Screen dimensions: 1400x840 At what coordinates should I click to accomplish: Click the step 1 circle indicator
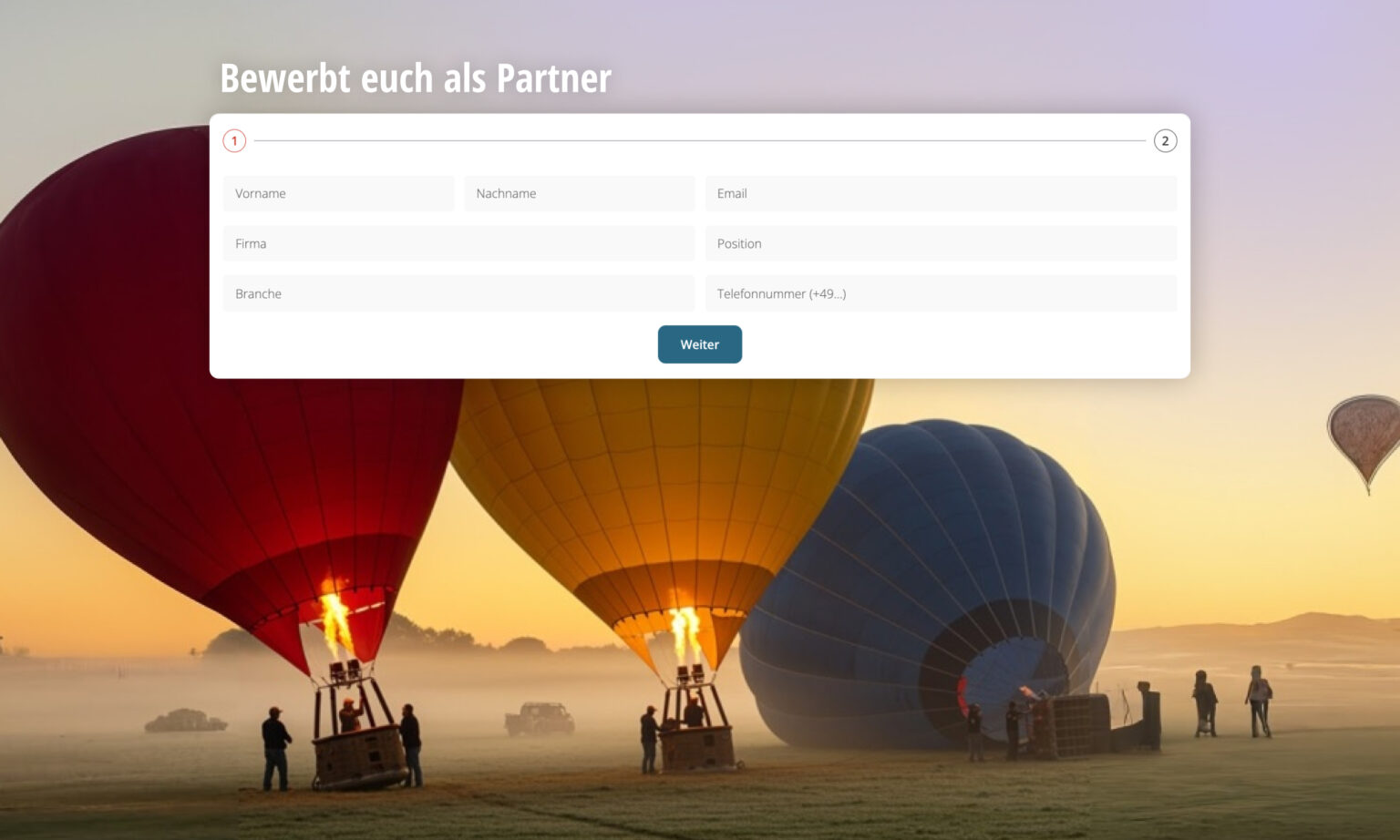(x=234, y=141)
